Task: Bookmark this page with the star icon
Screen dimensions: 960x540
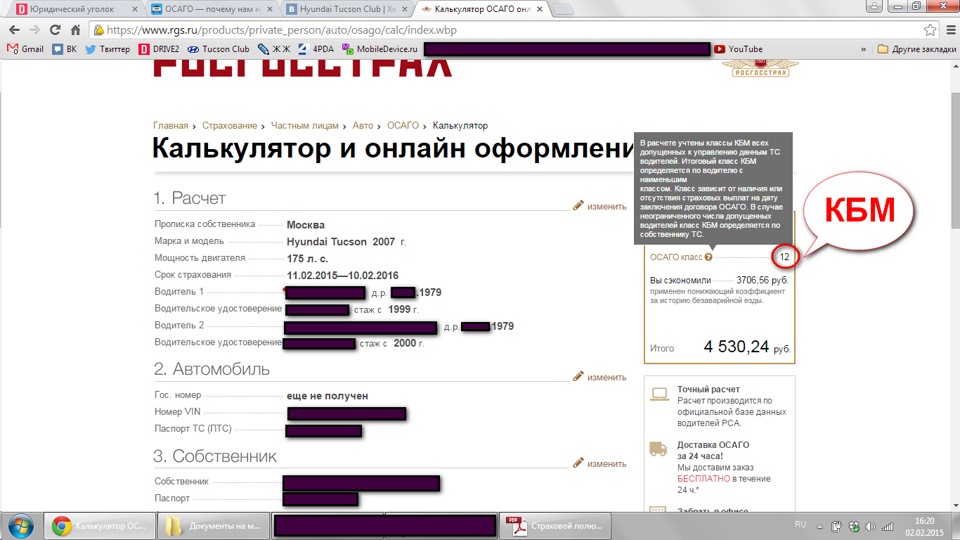Action: point(929,30)
